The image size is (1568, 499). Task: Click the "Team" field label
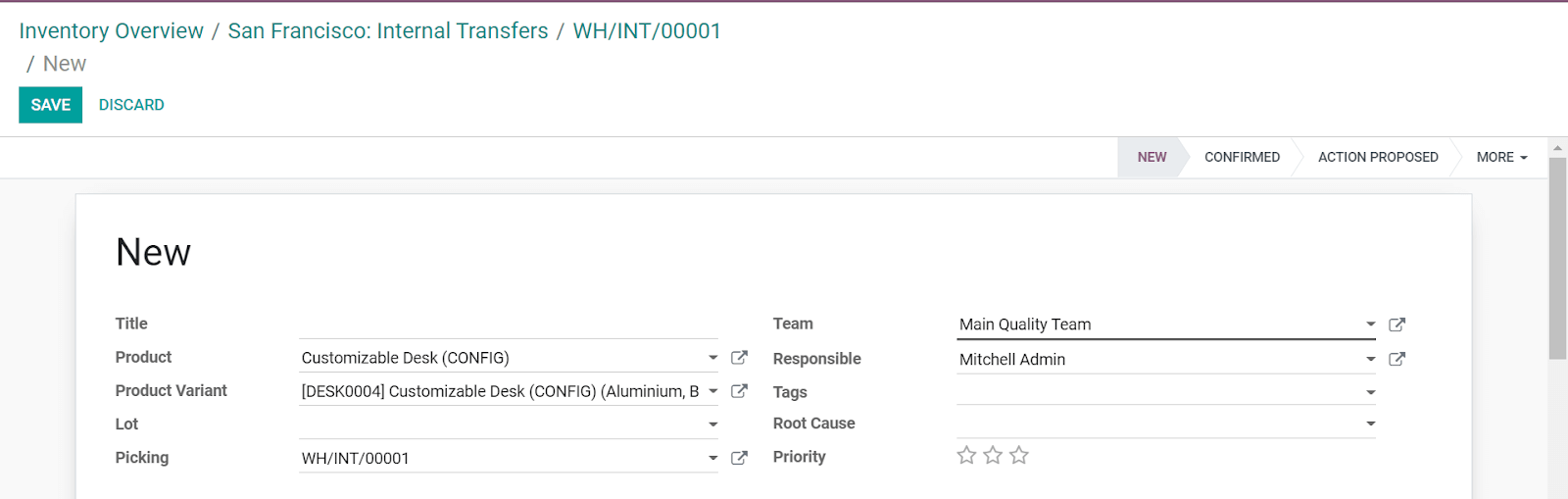[x=793, y=324]
